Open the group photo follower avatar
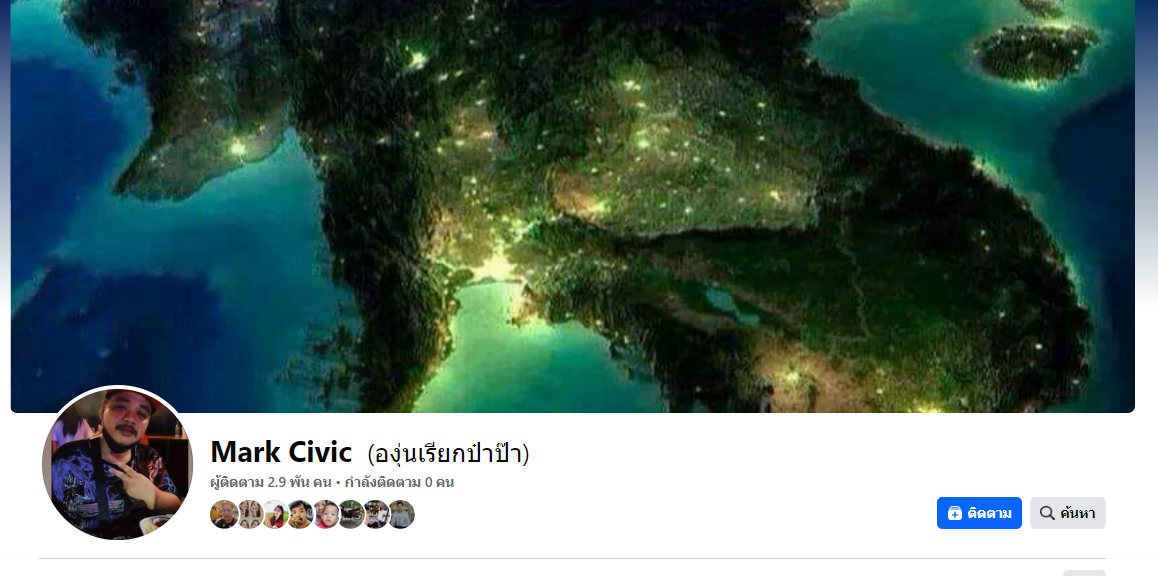The image size is (1158, 576). click(376, 515)
